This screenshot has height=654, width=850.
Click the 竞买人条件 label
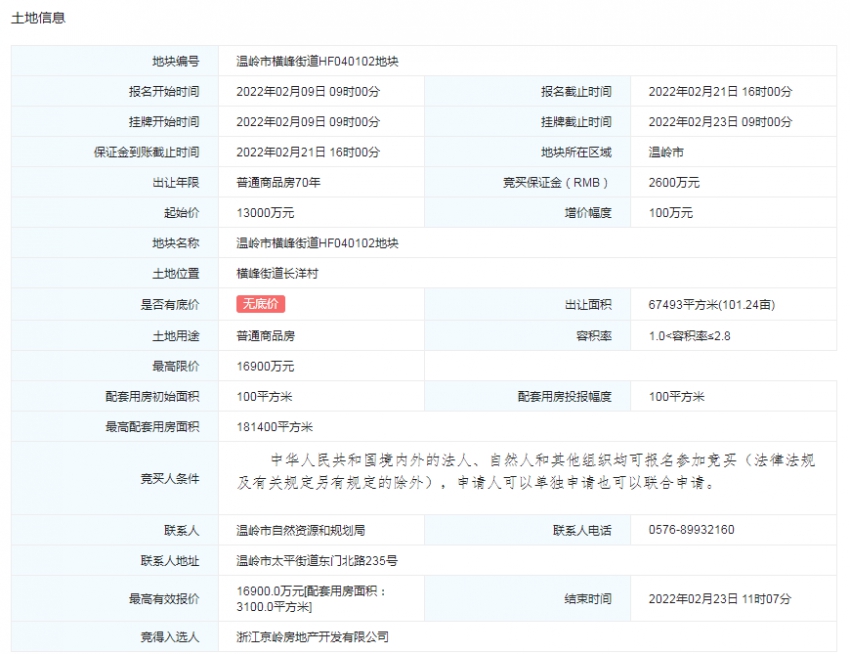[170, 479]
